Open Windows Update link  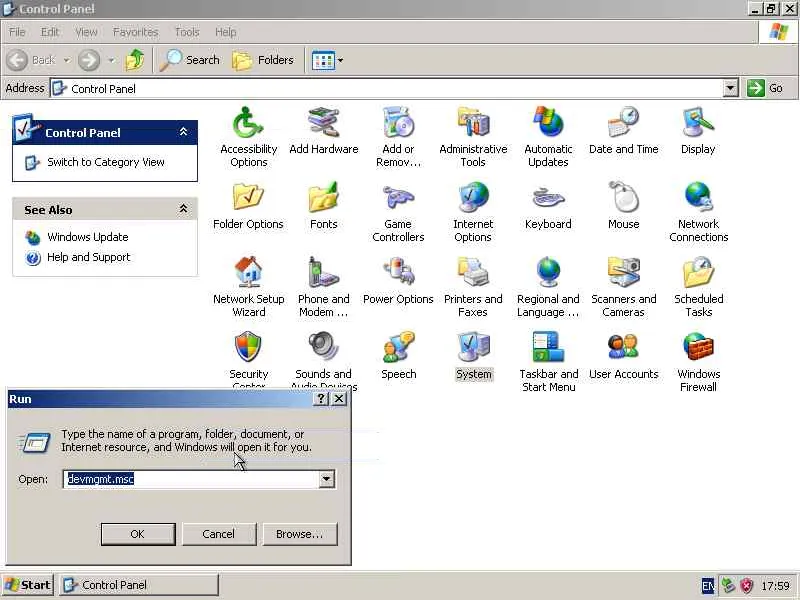pos(88,237)
